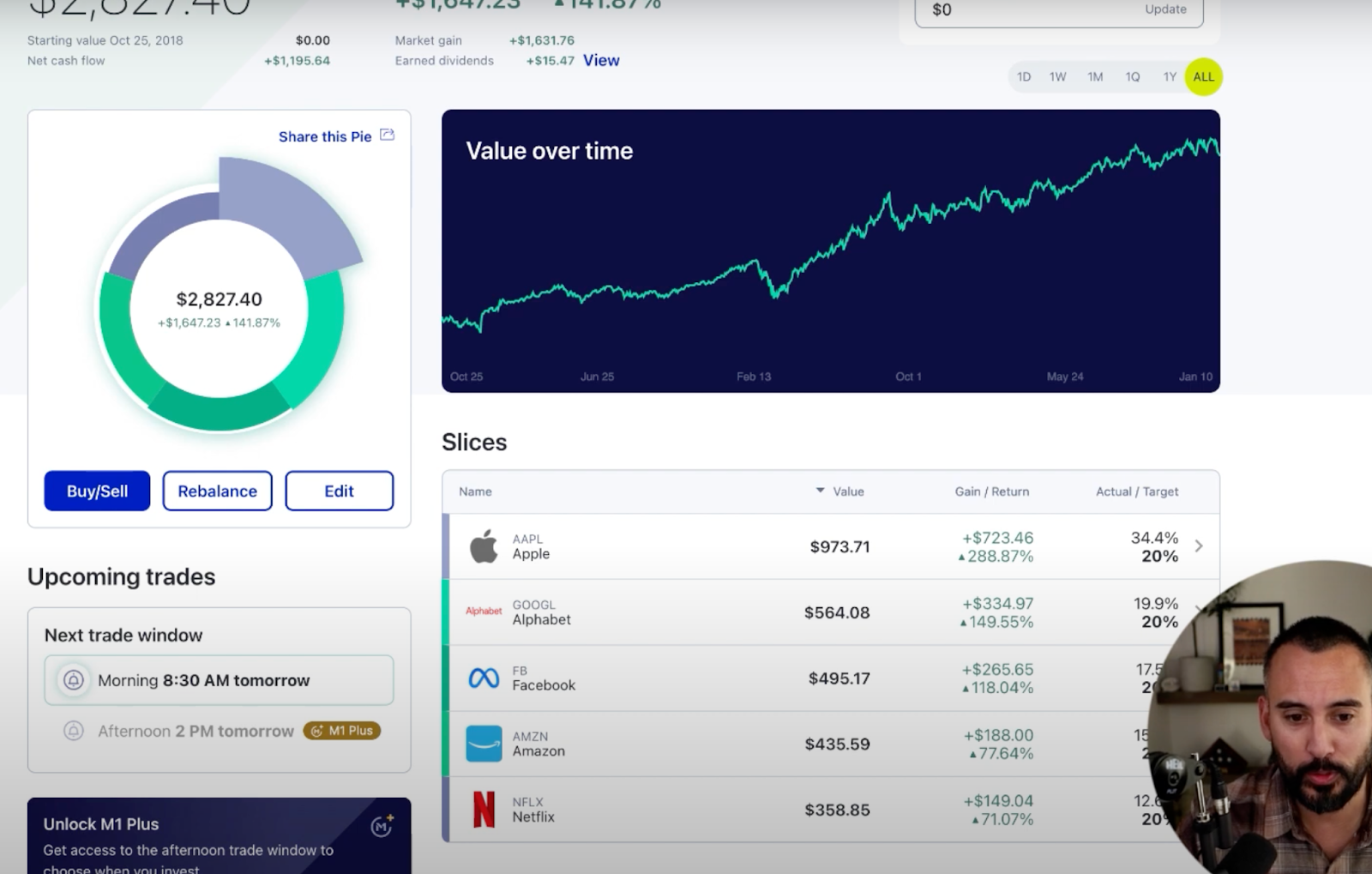Click the M1 Plus logo on Unlock card
The image size is (1372, 874).
(382, 825)
